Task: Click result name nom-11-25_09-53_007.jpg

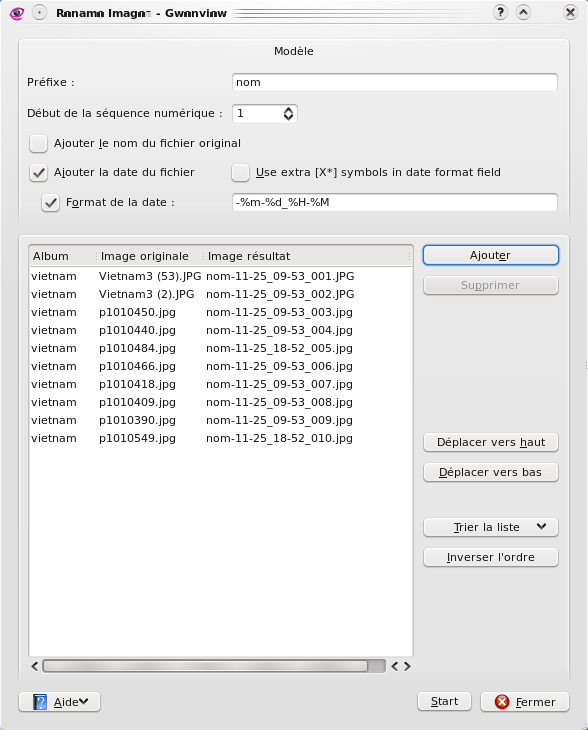Action: tap(279, 385)
